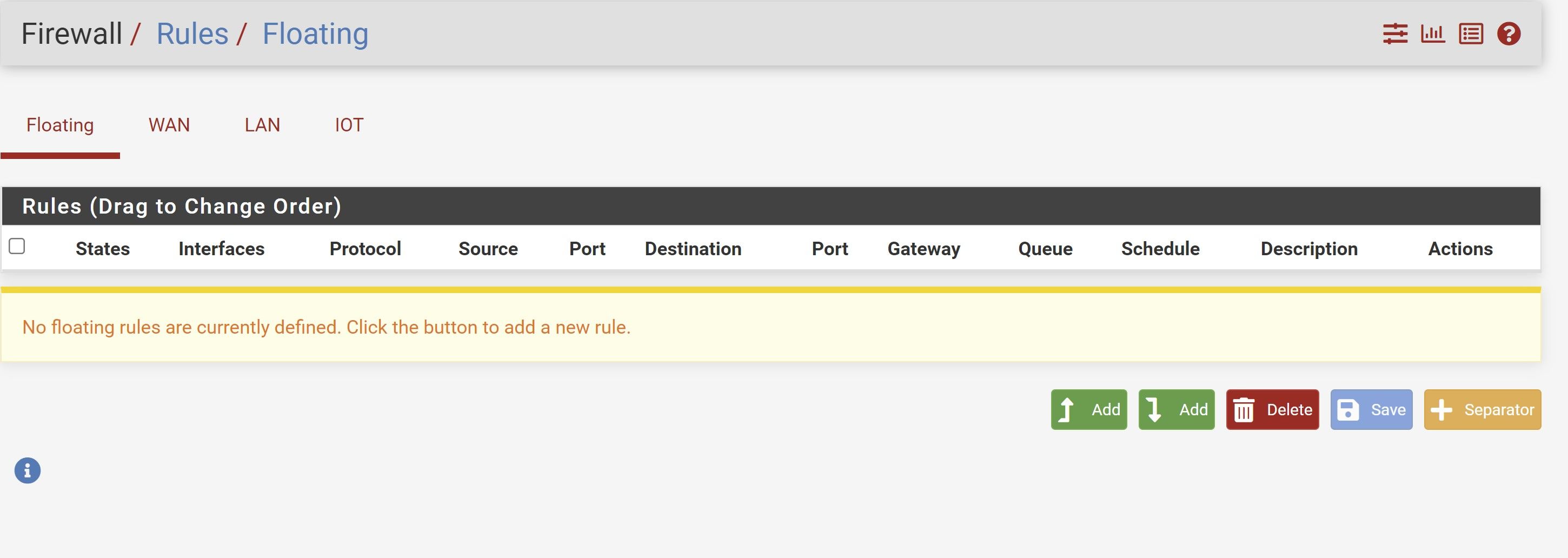
Task: Open the related settings sliders icon
Action: point(1394,34)
